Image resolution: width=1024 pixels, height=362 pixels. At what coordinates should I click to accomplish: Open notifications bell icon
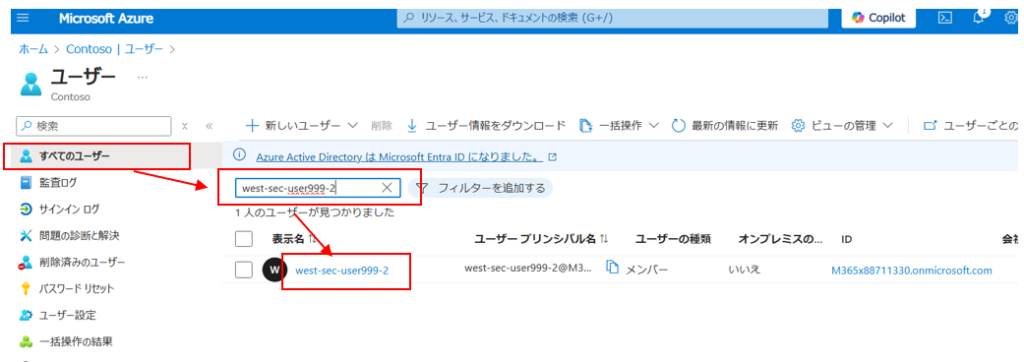tap(978, 17)
